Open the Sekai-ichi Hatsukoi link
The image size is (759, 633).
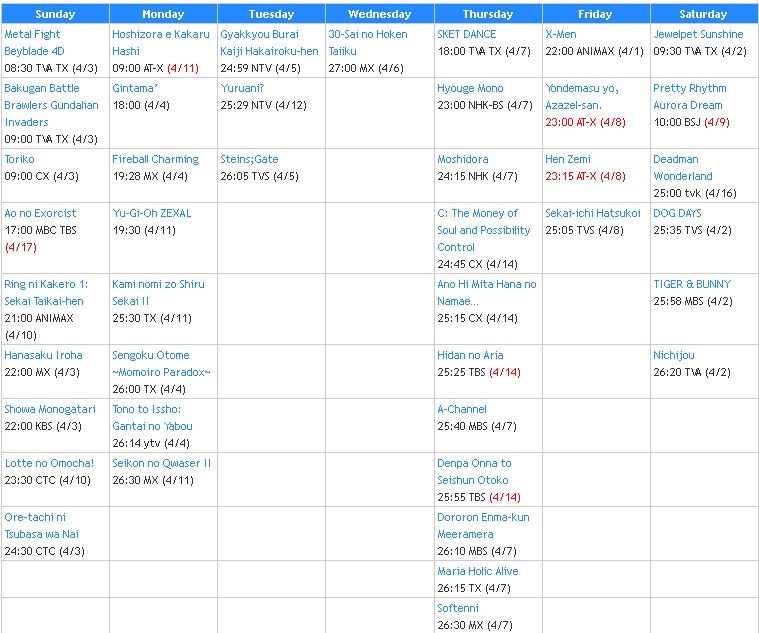click(592, 213)
